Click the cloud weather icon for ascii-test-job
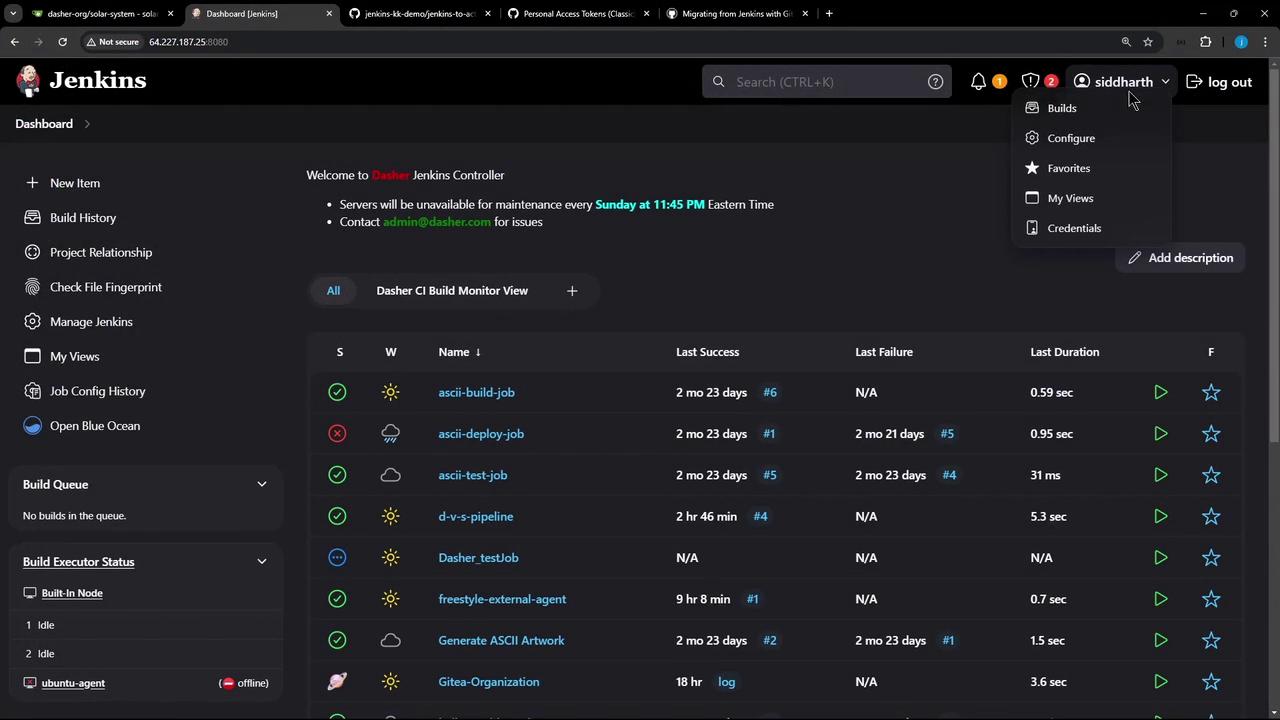This screenshot has width=1280, height=720. click(391, 475)
